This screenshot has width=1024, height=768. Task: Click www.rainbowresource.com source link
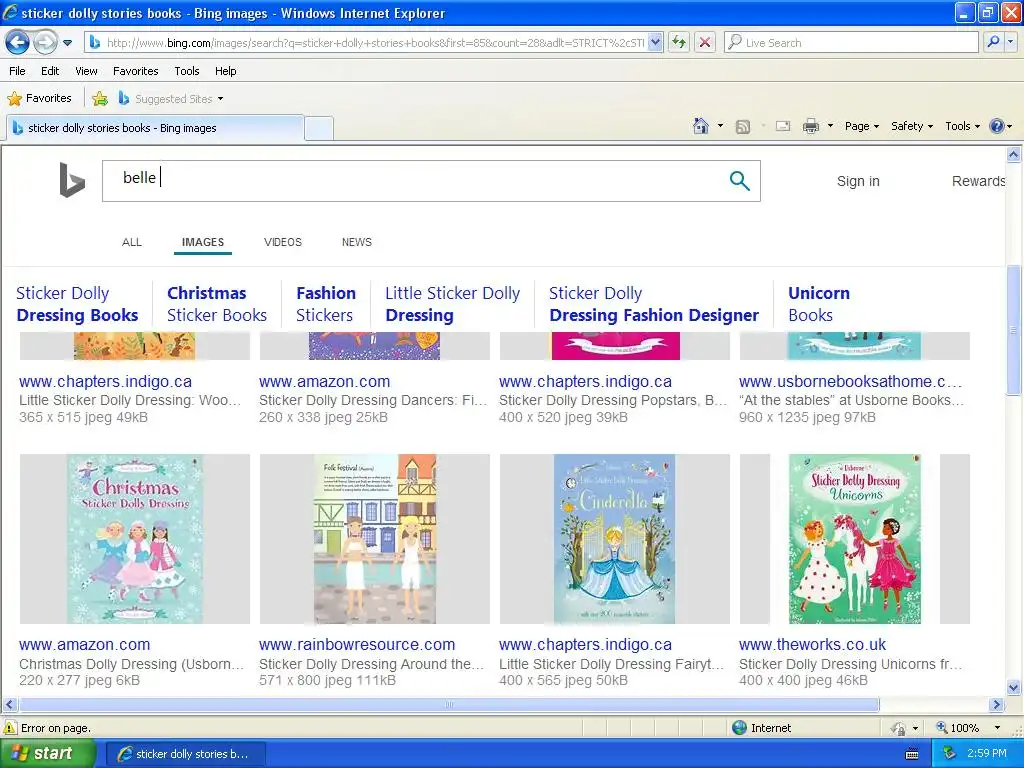[x=357, y=645]
